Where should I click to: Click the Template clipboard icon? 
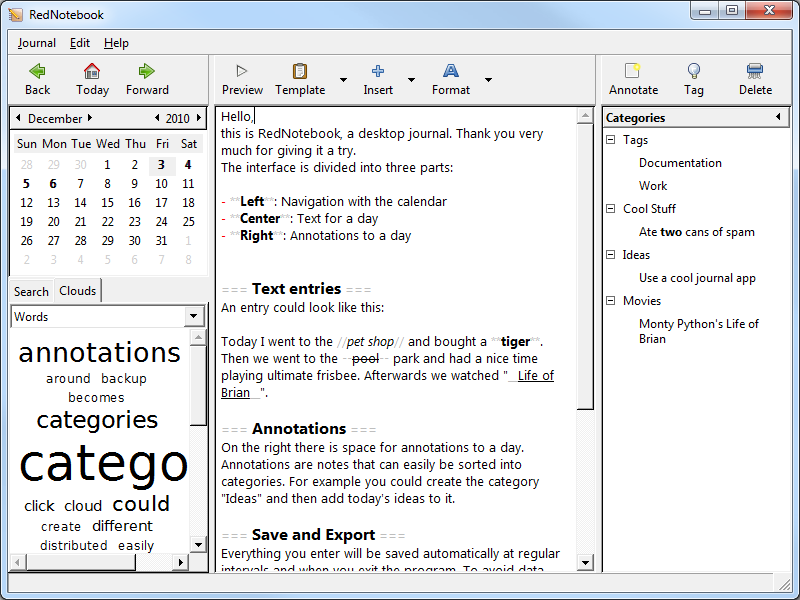pyautogui.click(x=300, y=71)
